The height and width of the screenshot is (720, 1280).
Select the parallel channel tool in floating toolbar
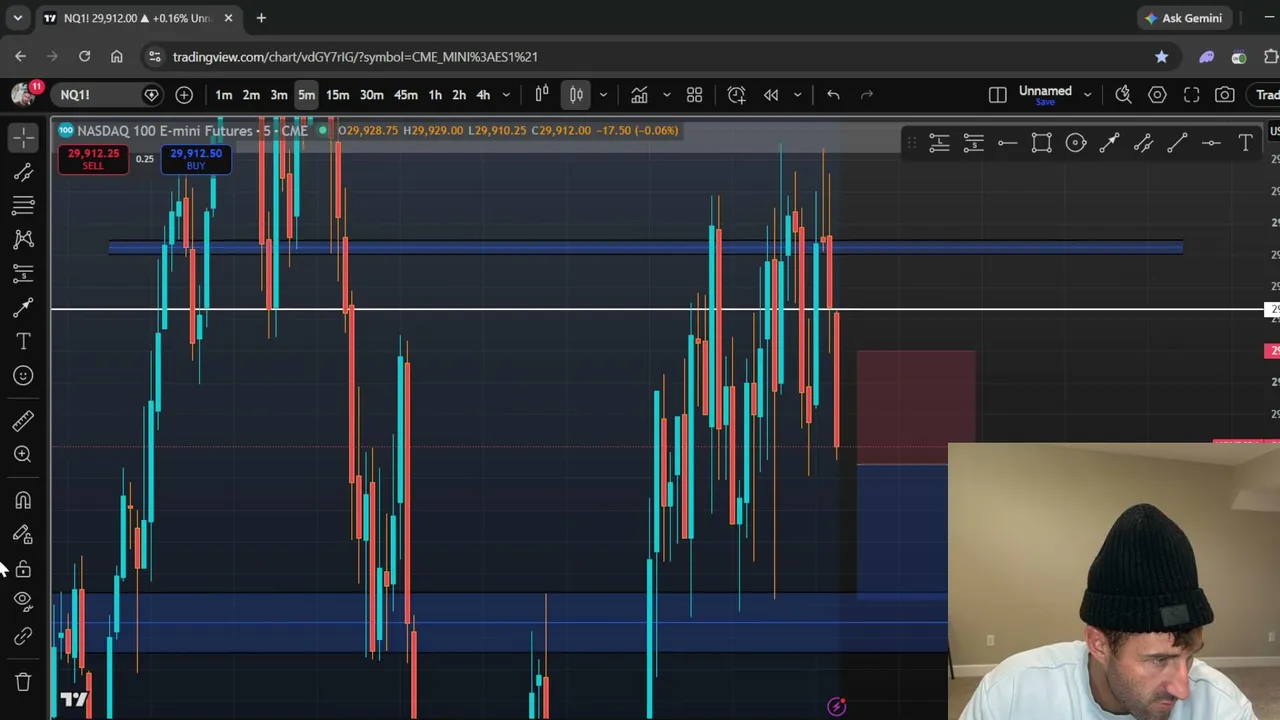click(1143, 143)
